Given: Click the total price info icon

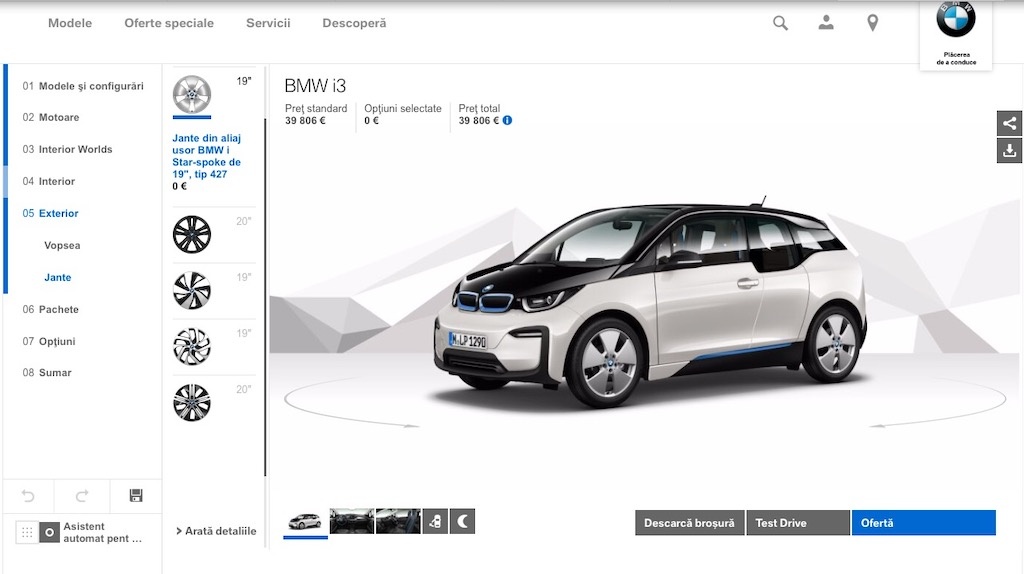Looking at the screenshot, I should [507, 121].
